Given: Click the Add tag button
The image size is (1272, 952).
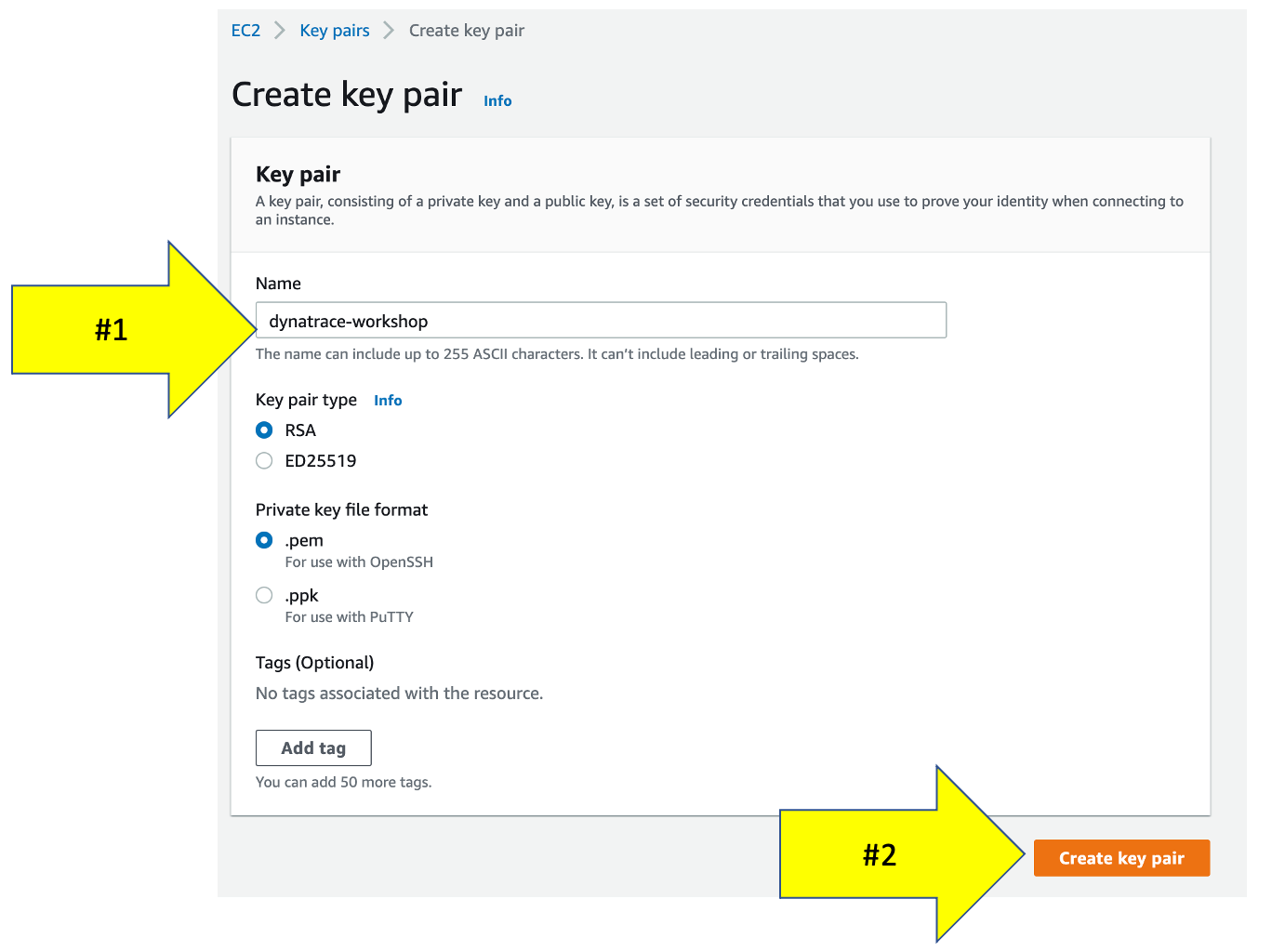Looking at the screenshot, I should coord(313,748).
